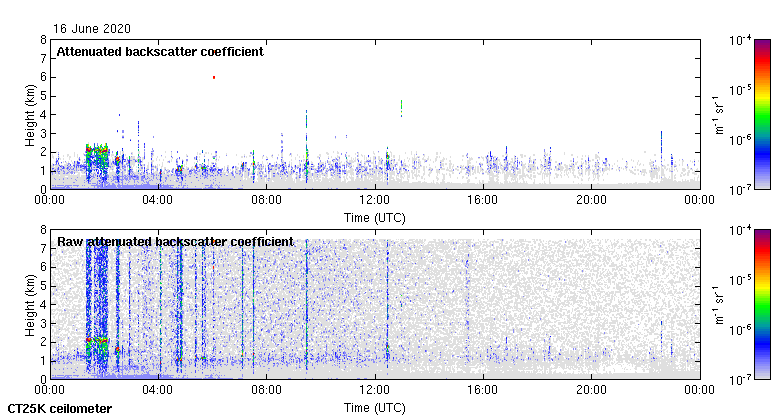The image size is (780, 420).
Task: Click the "Height (km)" label of bottom plot
Action: [31, 304]
